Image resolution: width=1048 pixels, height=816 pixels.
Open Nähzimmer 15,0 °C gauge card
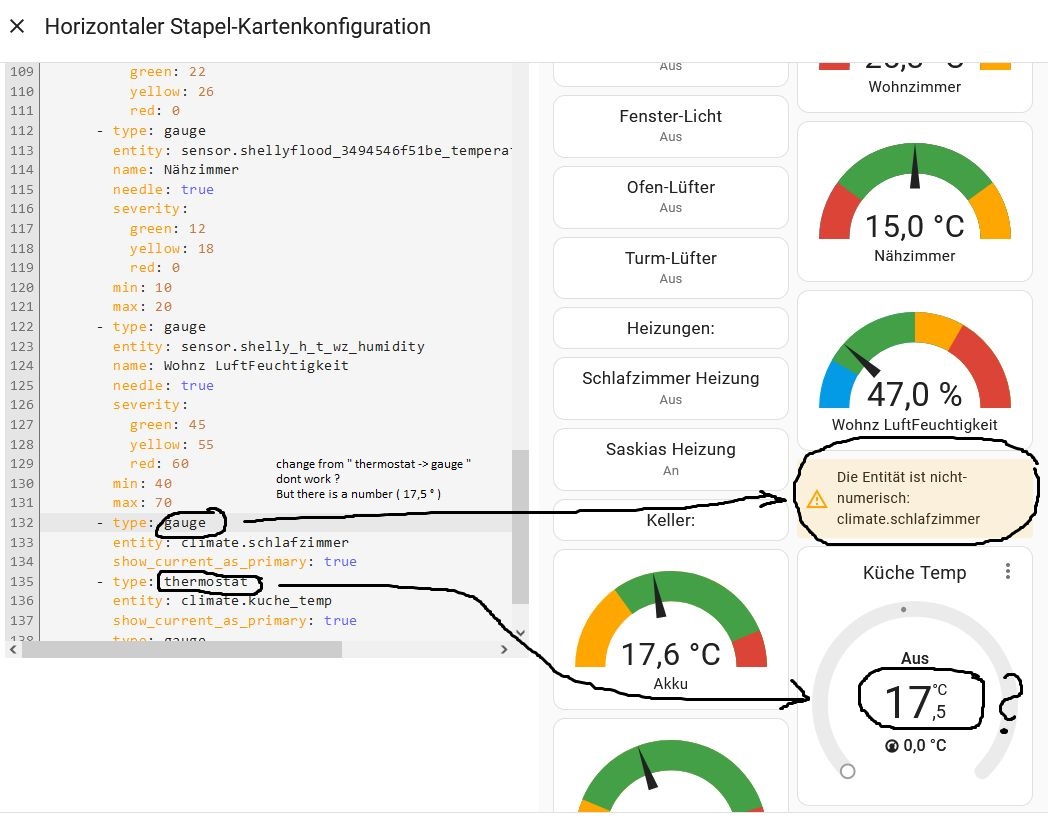point(914,201)
